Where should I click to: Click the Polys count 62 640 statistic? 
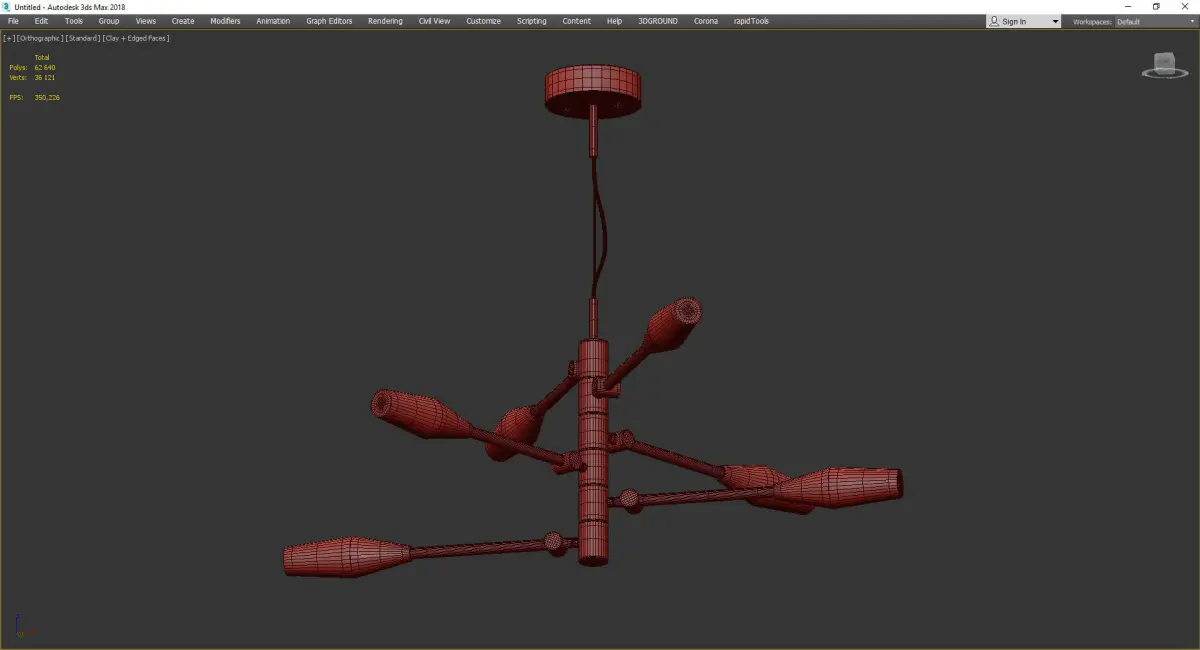tap(32, 67)
